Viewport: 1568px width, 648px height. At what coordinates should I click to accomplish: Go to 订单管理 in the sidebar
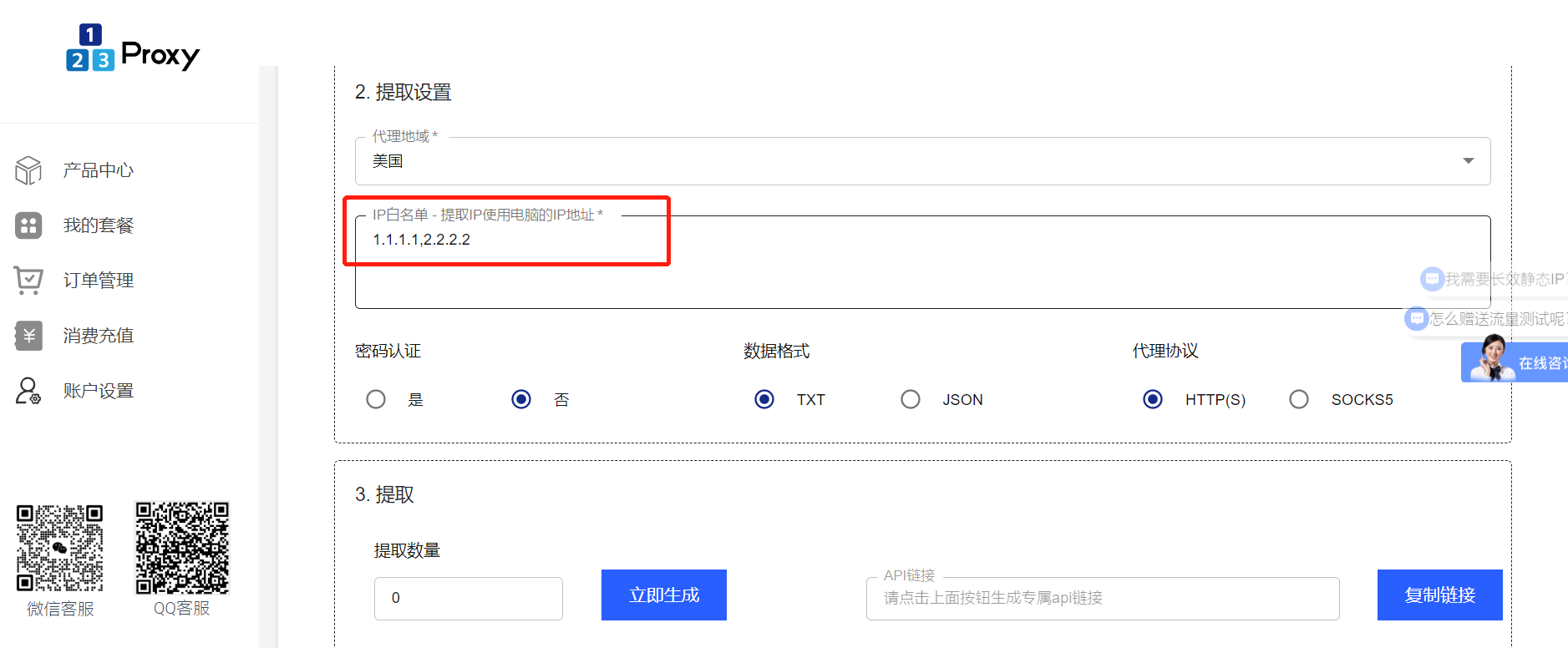click(99, 281)
